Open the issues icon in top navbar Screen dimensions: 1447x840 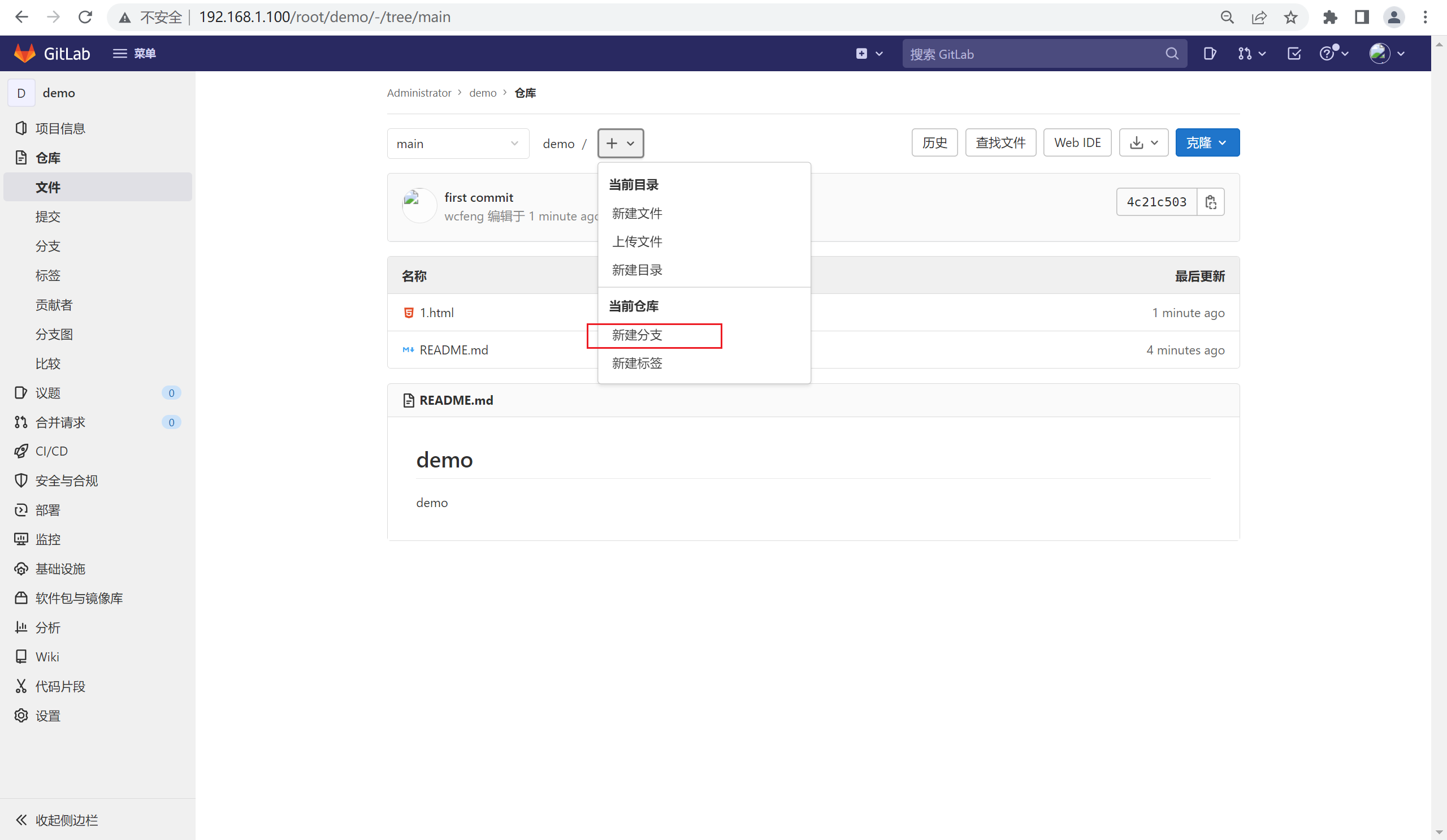coord(1209,53)
